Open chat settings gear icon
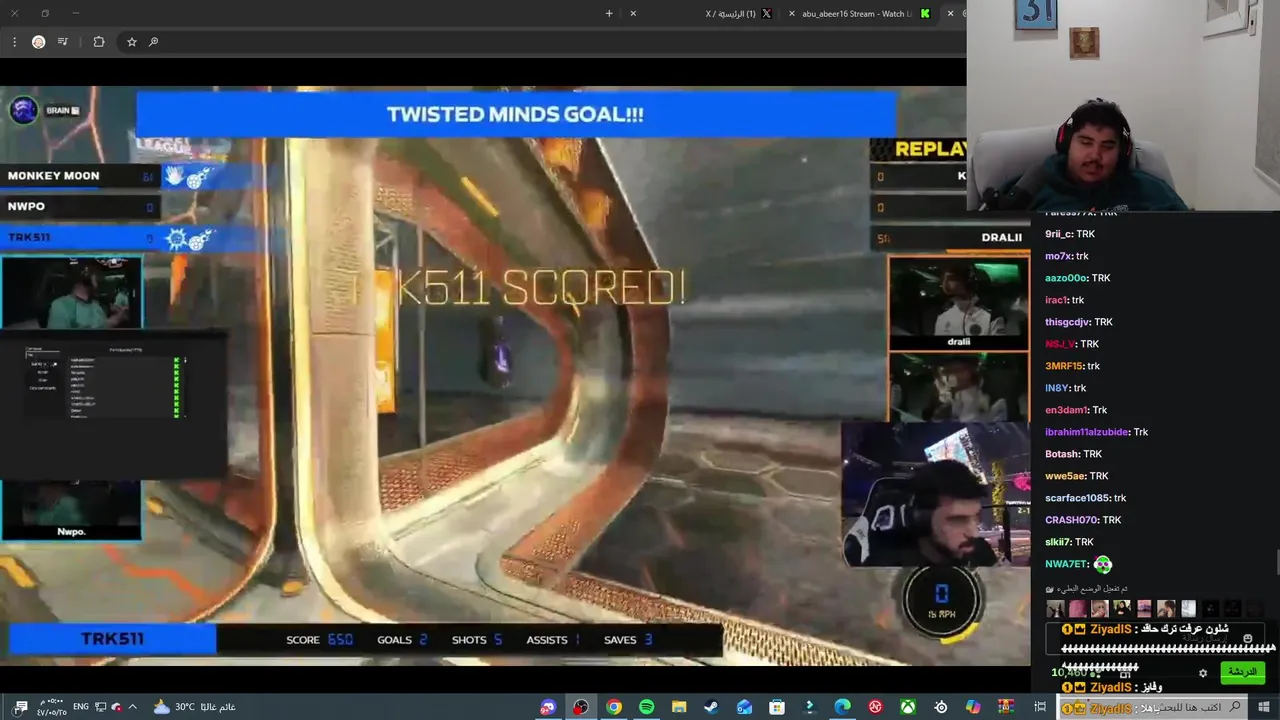The height and width of the screenshot is (720, 1280). pyautogui.click(x=1203, y=673)
